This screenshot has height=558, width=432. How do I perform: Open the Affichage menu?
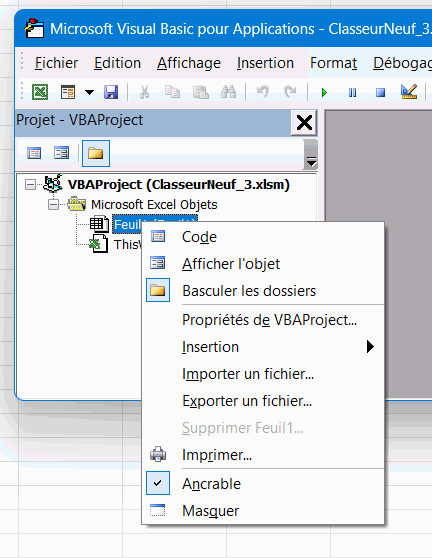[x=189, y=63]
